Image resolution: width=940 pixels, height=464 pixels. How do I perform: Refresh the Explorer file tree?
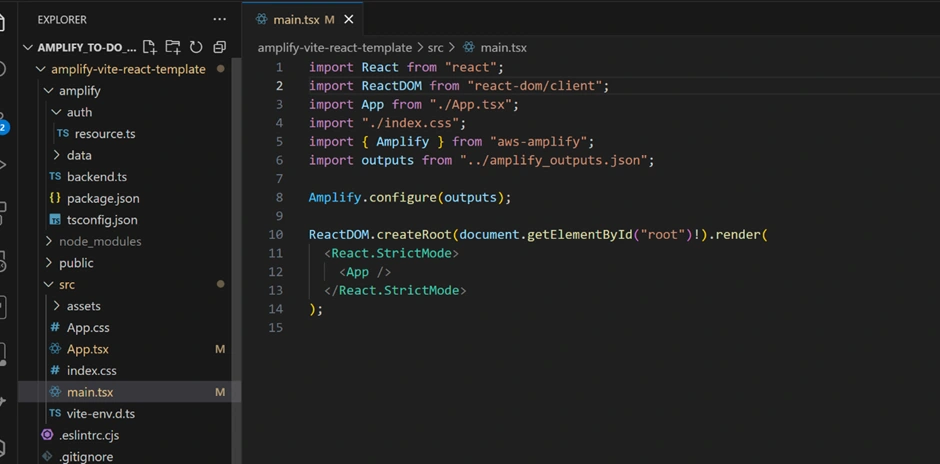[x=196, y=47]
